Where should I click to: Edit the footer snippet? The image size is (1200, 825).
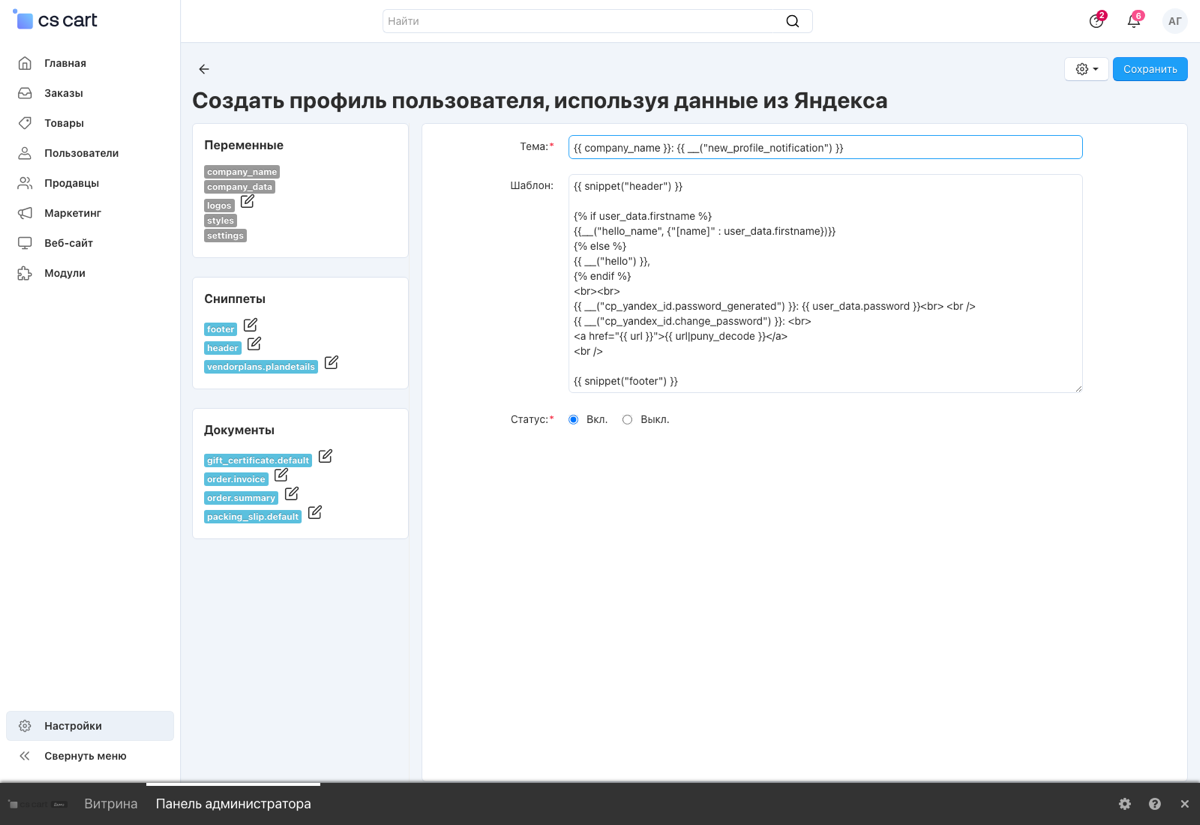click(x=251, y=325)
